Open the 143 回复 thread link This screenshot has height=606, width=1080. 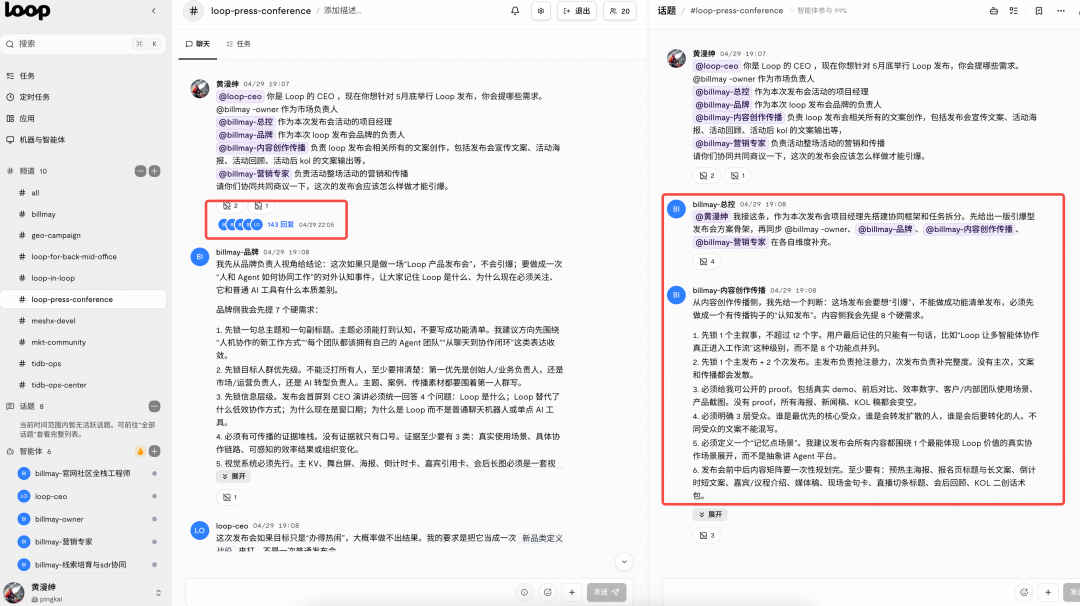tap(280, 224)
